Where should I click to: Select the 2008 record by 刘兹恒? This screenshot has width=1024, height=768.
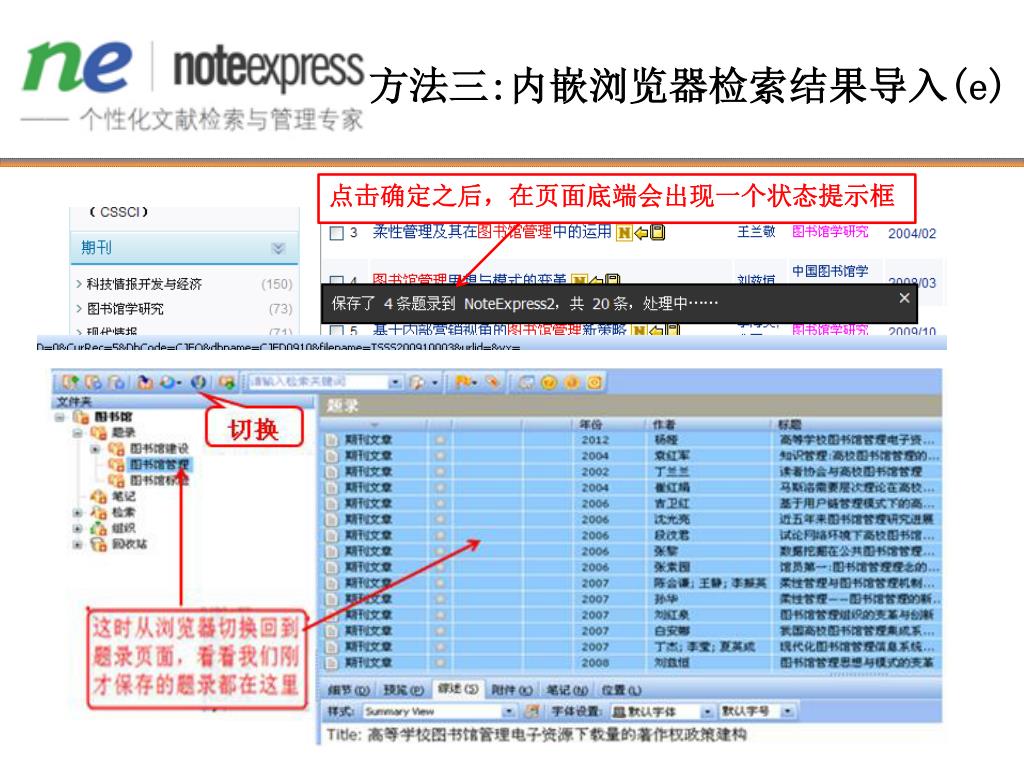click(631, 662)
